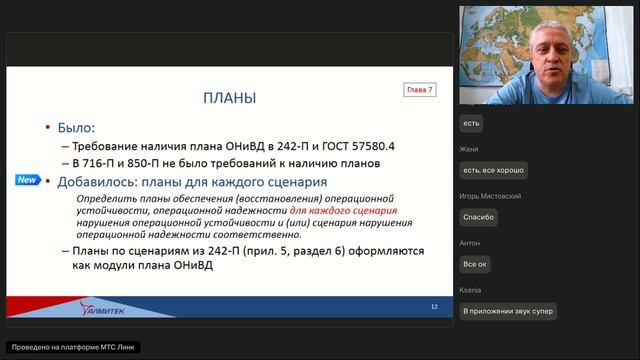Screen dimensions: 640x360
Task: Click the slide number 12
Action: click(x=434, y=307)
